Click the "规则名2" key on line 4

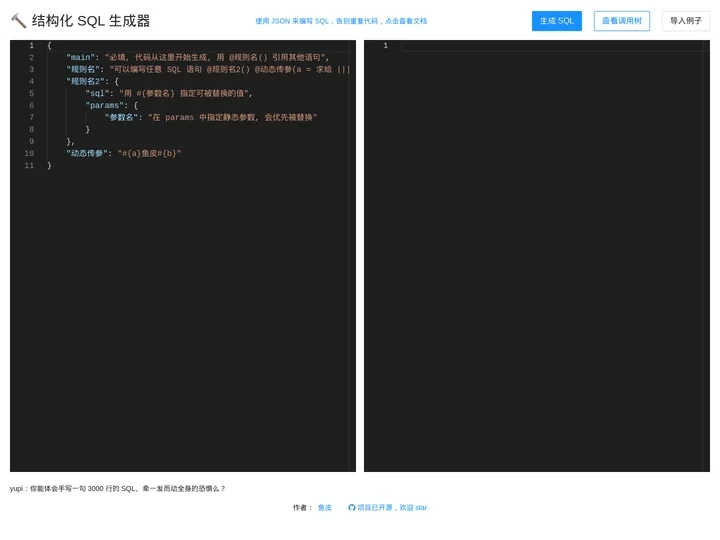(x=85, y=81)
